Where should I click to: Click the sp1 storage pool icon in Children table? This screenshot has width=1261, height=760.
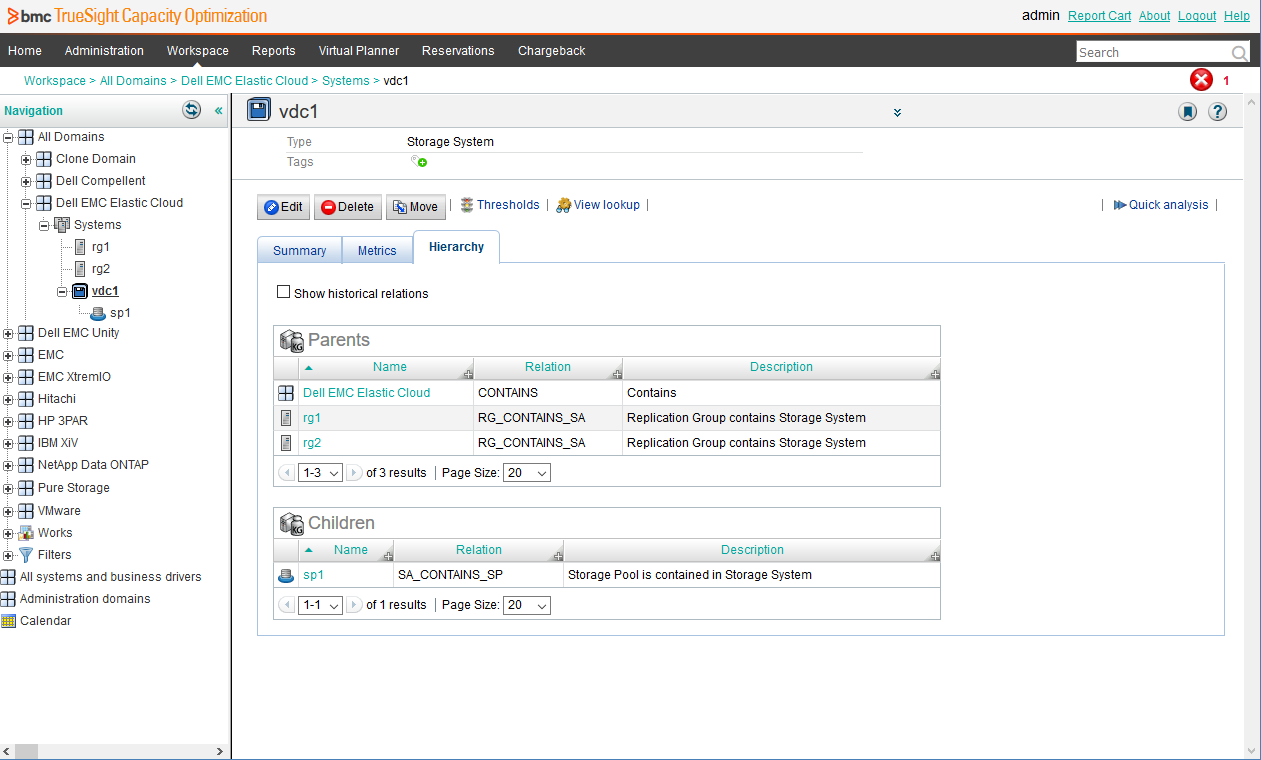pos(286,575)
